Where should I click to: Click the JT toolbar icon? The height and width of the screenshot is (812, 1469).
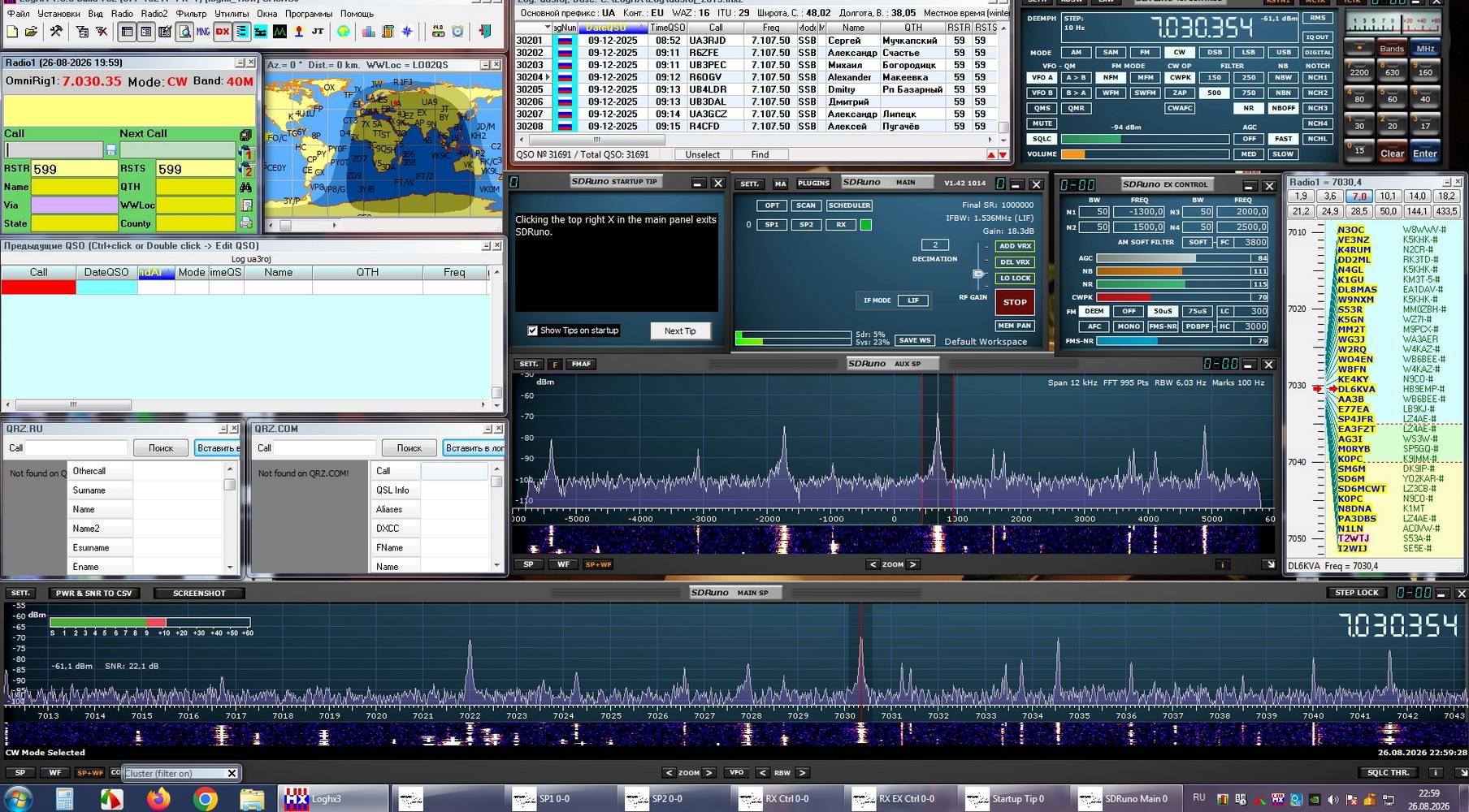[318, 32]
